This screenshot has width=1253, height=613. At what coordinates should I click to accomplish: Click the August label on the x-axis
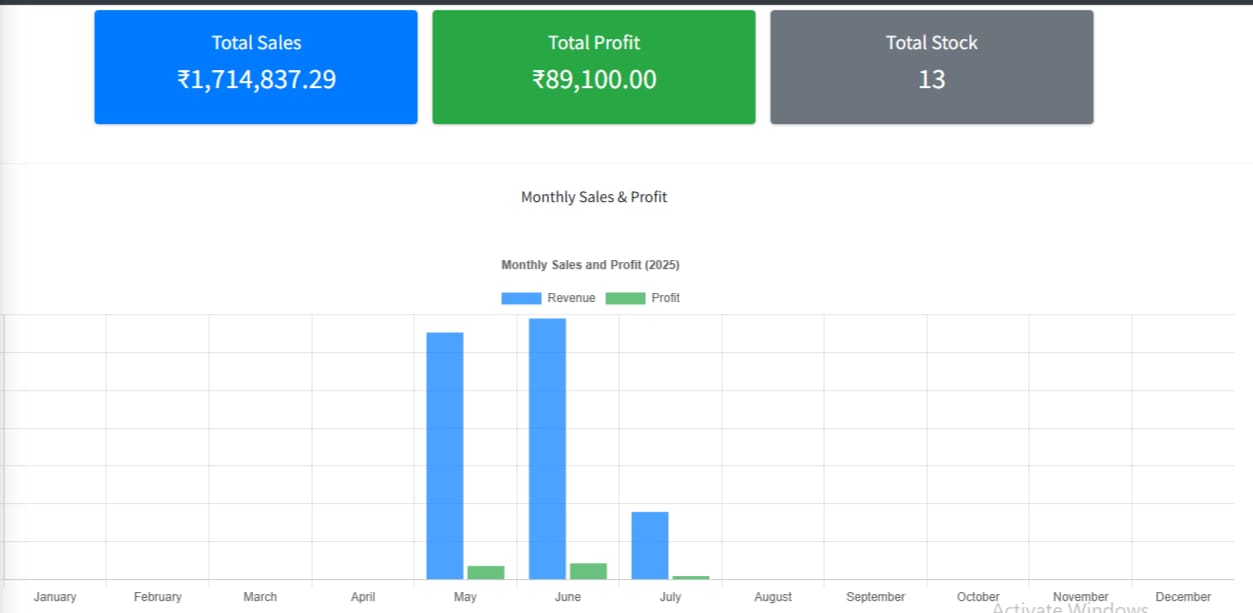pos(773,597)
